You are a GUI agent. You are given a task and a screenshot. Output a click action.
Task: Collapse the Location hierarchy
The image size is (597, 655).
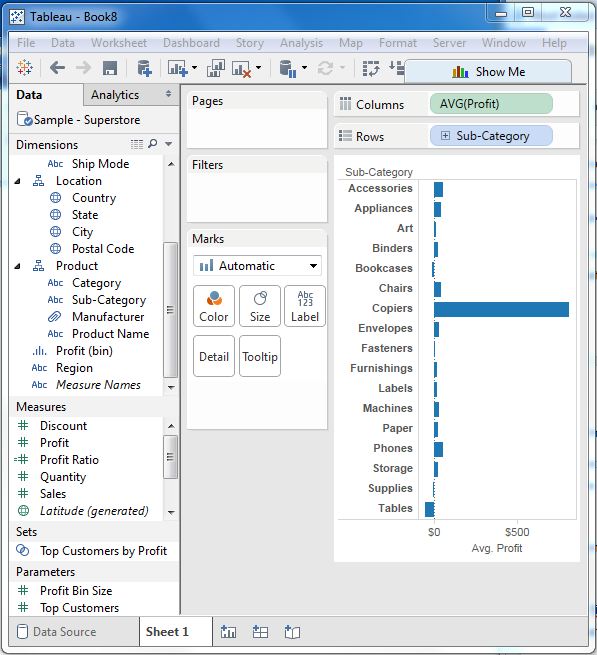(18, 181)
